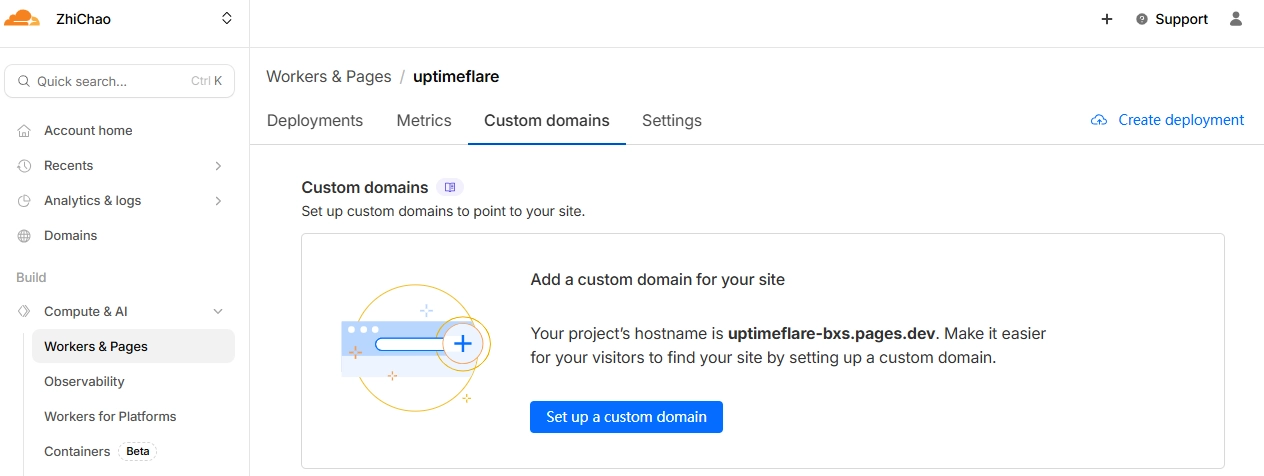
Task: Click the Account home house icon
Action: [x=25, y=131]
